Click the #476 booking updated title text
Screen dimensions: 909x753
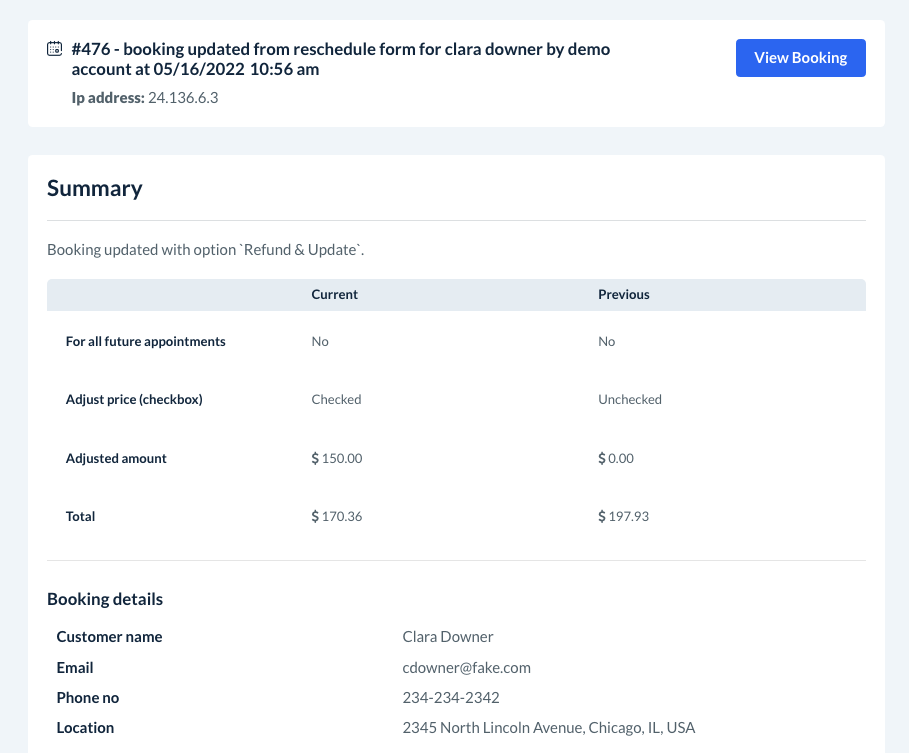[340, 59]
